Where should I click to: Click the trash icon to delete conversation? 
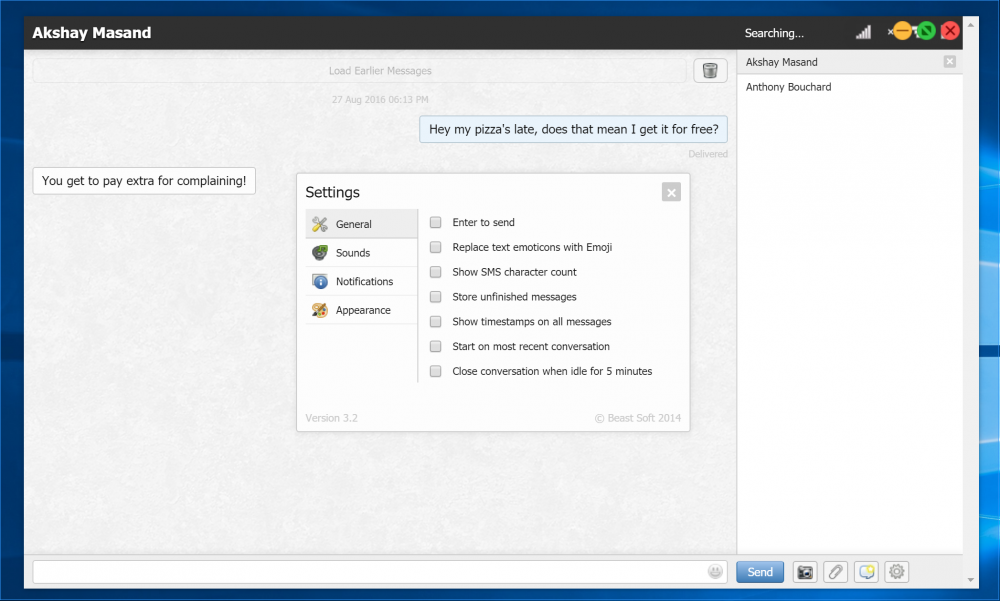(x=710, y=70)
